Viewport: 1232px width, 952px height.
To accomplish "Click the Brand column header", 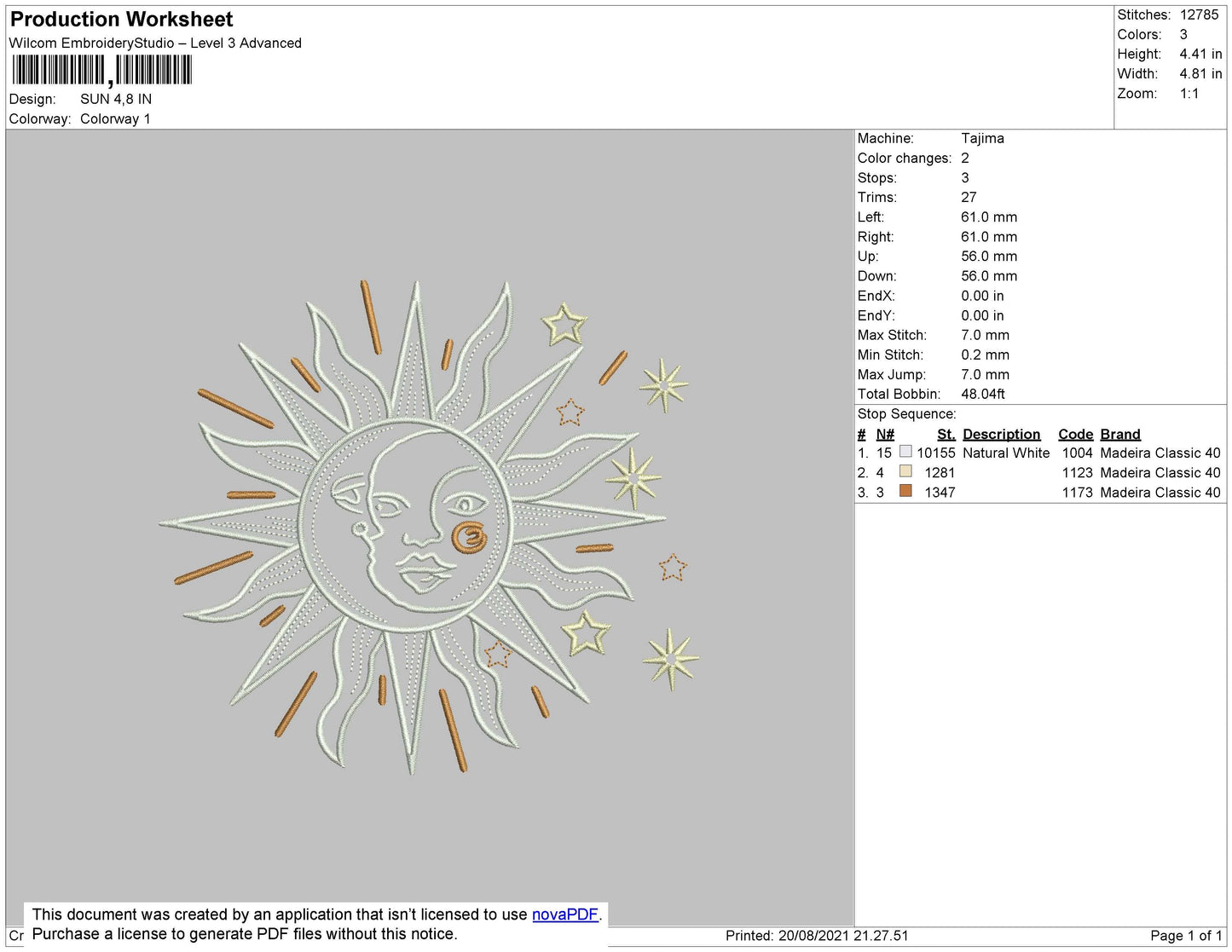I will click(1120, 434).
